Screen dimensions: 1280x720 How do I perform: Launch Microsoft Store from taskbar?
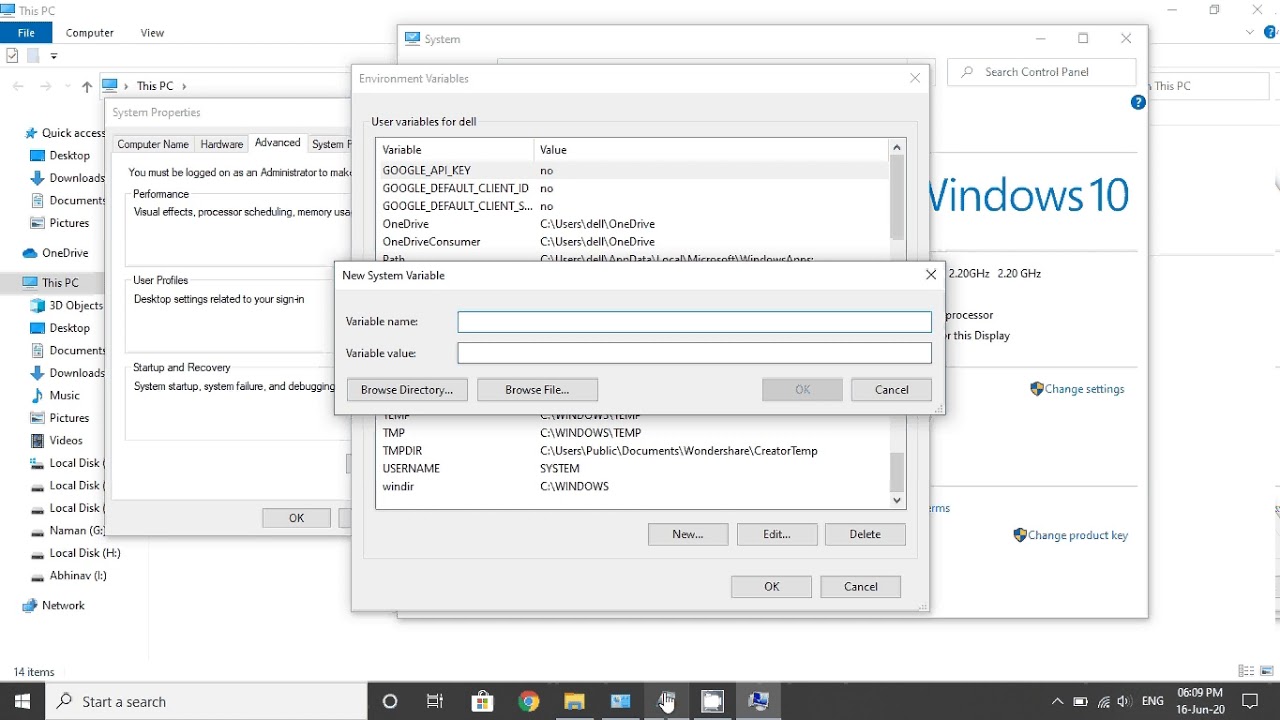(482, 702)
